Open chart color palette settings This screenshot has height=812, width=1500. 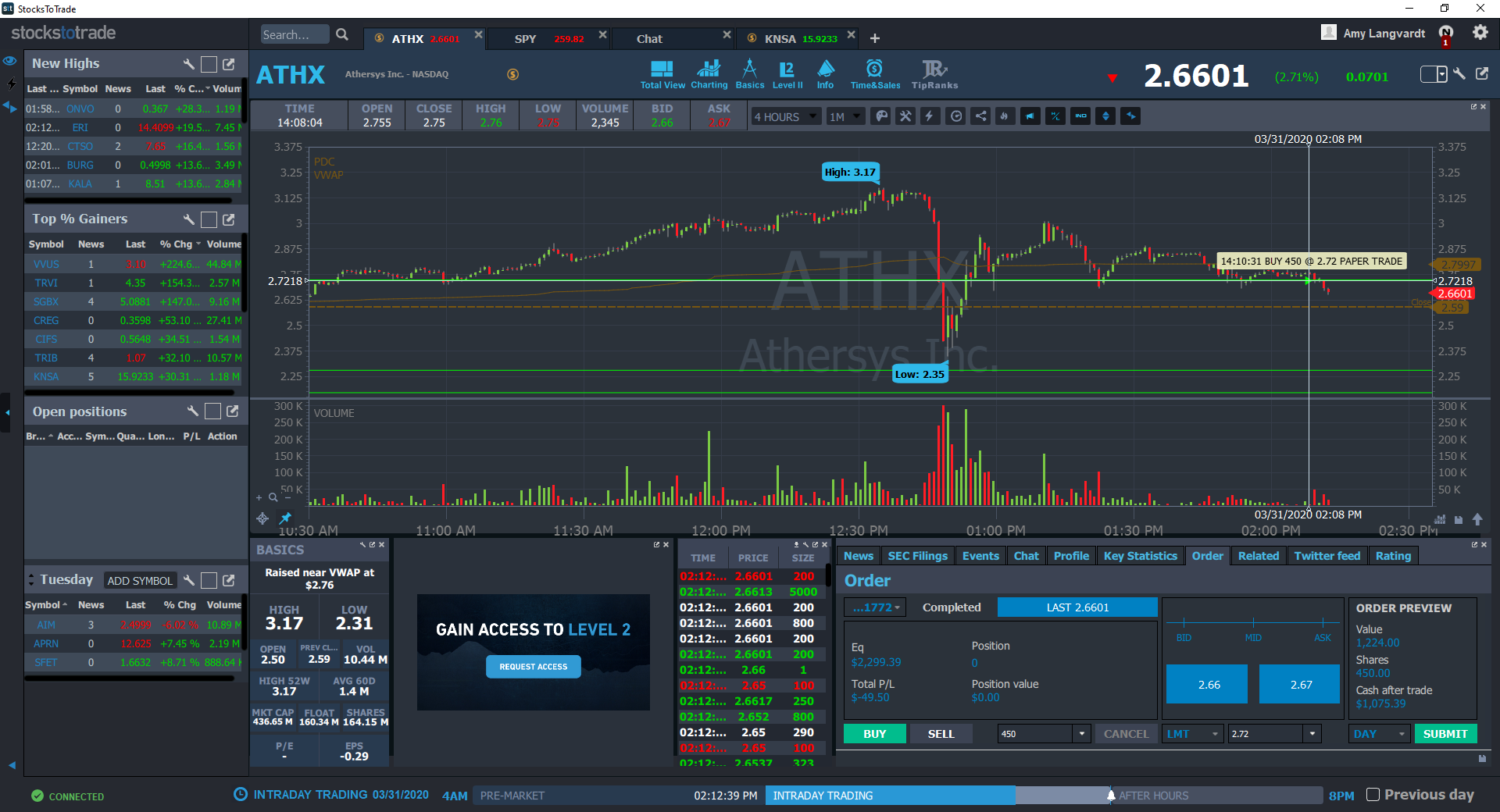click(x=881, y=116)
